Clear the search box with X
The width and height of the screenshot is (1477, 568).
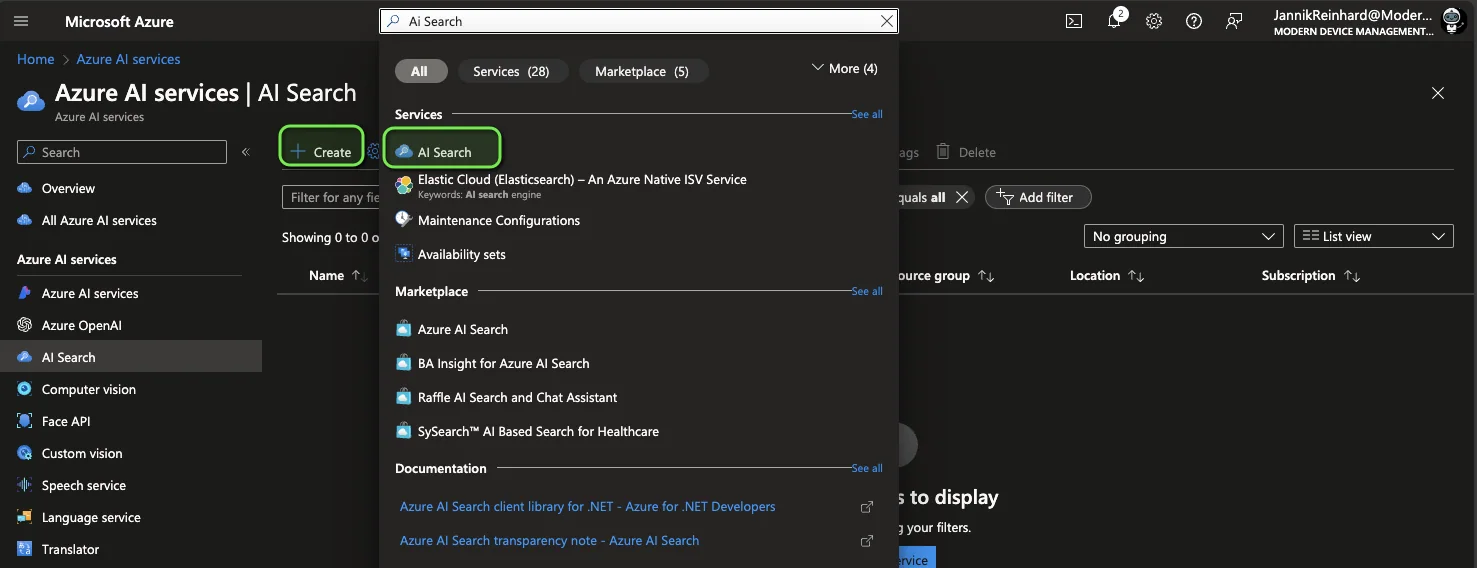point(886,21)
